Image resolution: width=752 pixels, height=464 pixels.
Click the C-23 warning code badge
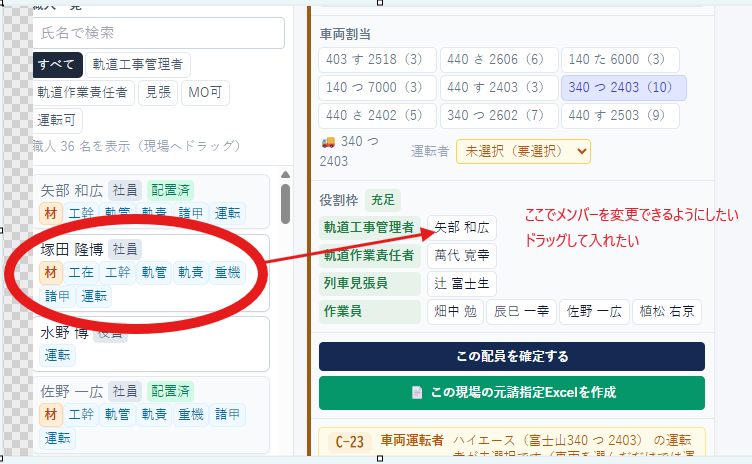[x=350, y=442]
